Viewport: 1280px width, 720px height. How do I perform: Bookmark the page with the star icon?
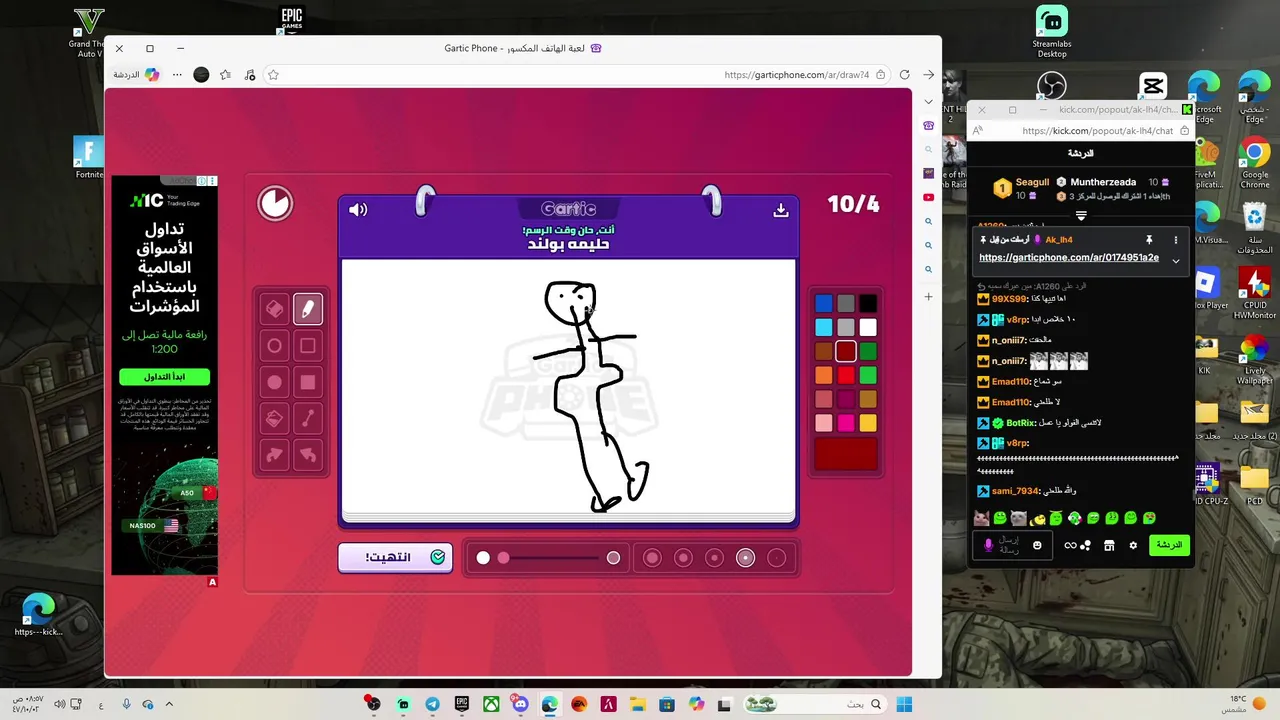[x=273, y=75]
